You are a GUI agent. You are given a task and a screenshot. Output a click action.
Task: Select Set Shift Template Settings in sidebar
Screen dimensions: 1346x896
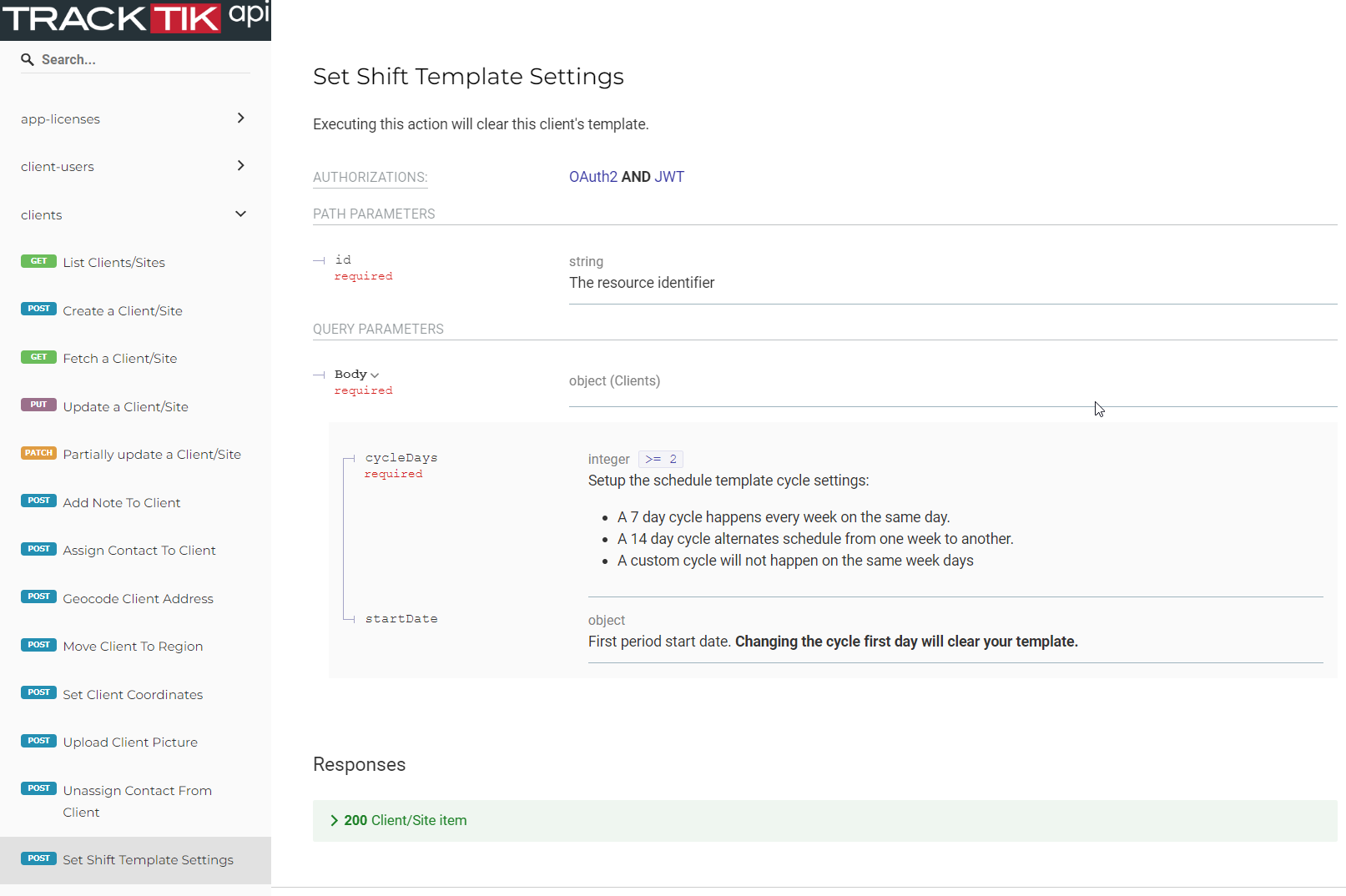pyautogui.click(x=148, y=859)
